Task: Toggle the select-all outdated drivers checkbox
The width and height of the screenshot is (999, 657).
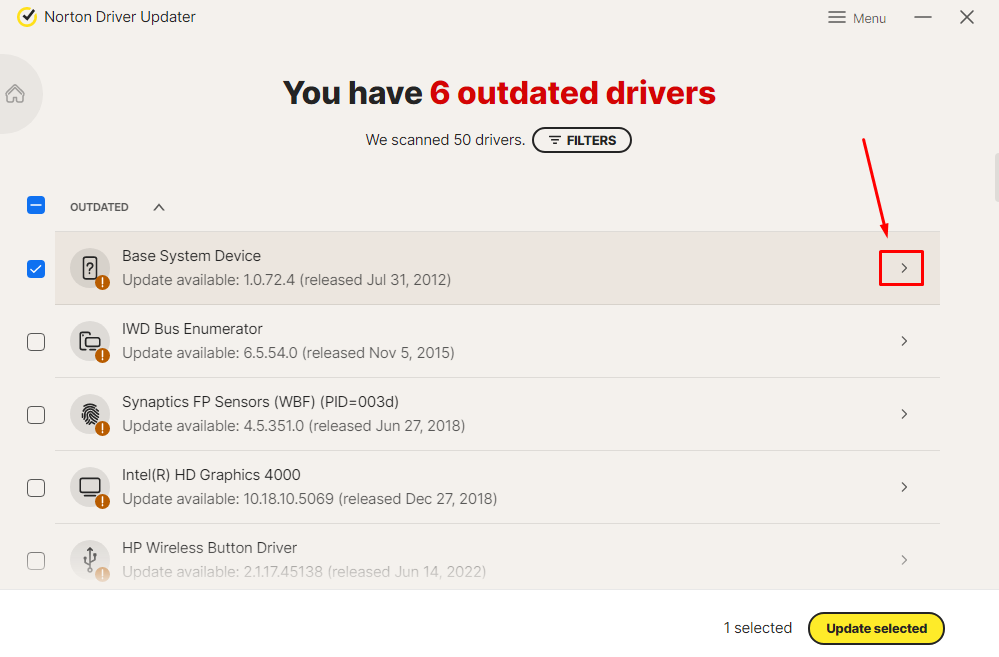Action: point(36,205)
